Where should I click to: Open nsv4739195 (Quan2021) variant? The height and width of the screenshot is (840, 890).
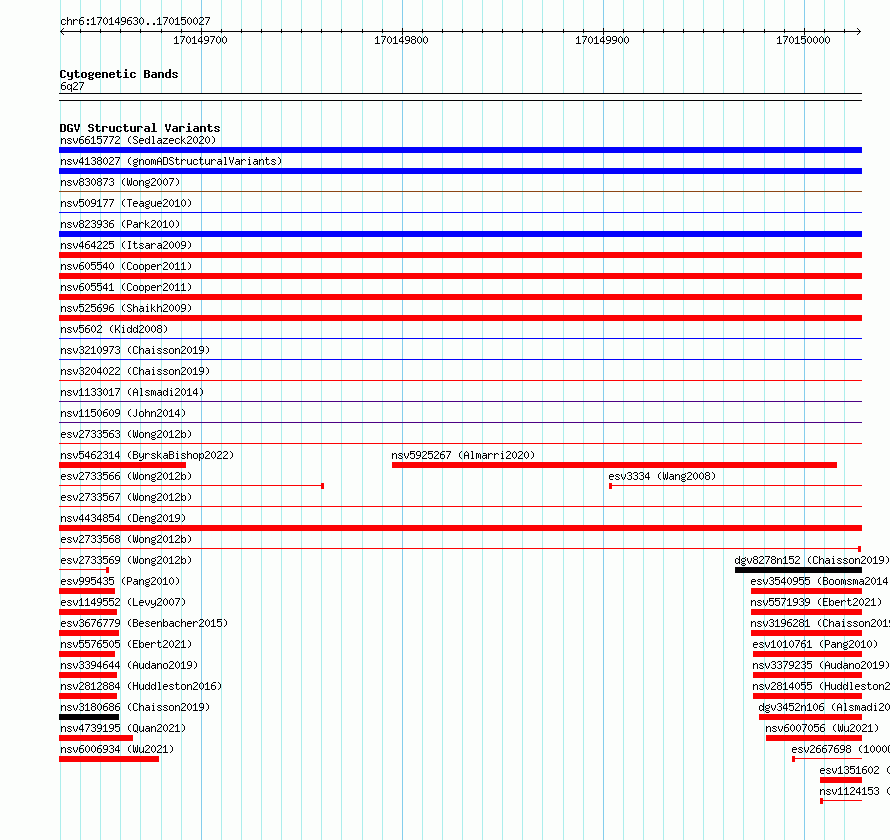point(123,728)
